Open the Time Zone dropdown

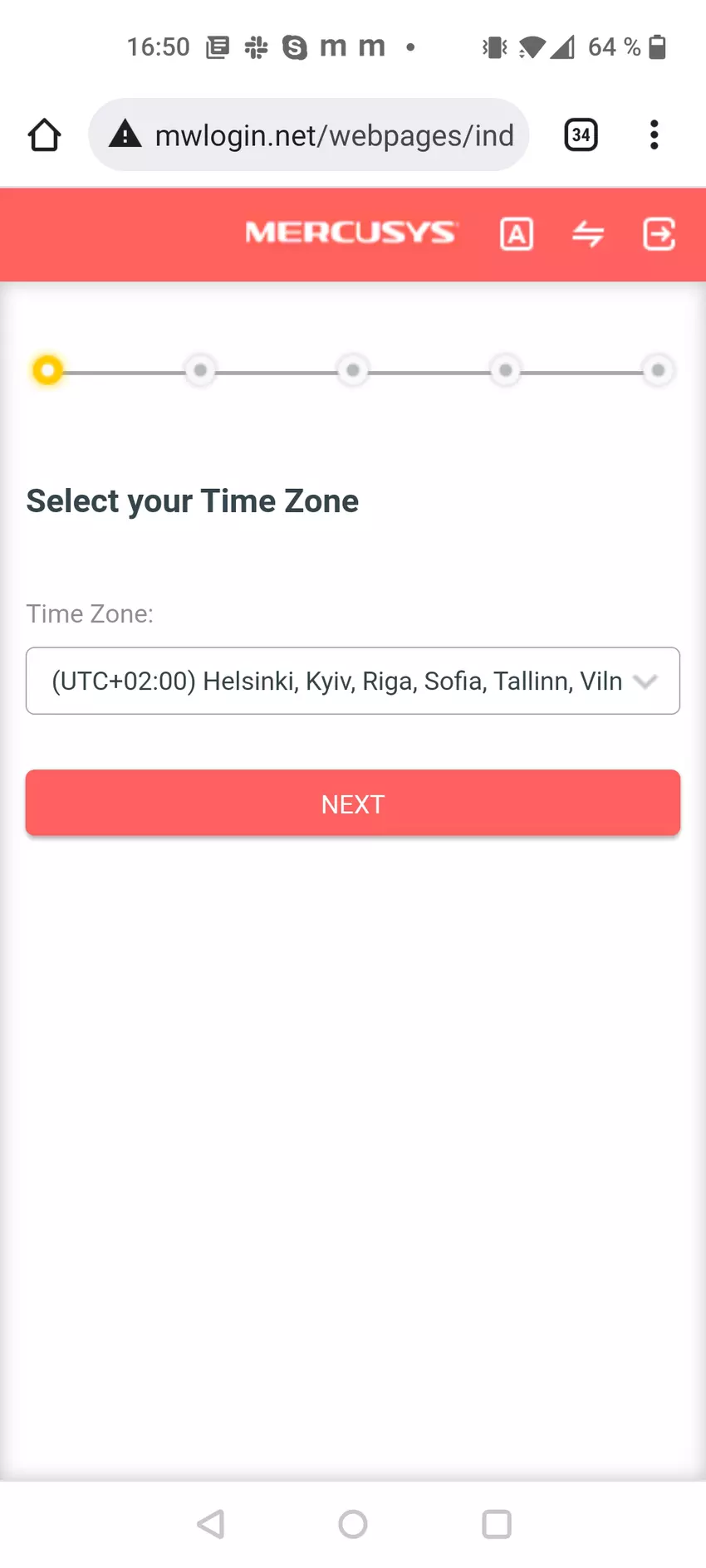click(336, 681)
